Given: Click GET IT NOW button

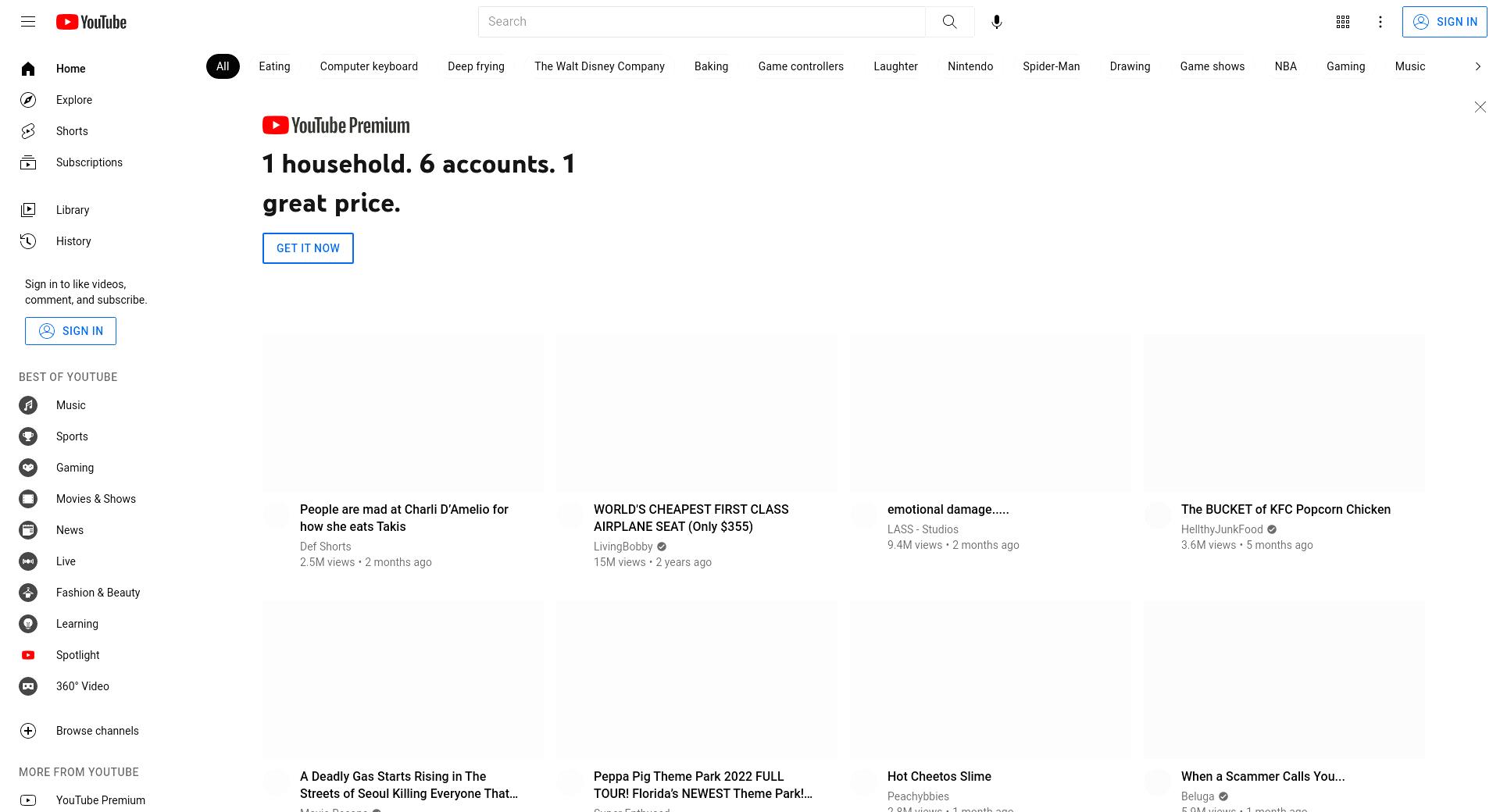Looking at the screenshot, I should [x=308, y=248].
